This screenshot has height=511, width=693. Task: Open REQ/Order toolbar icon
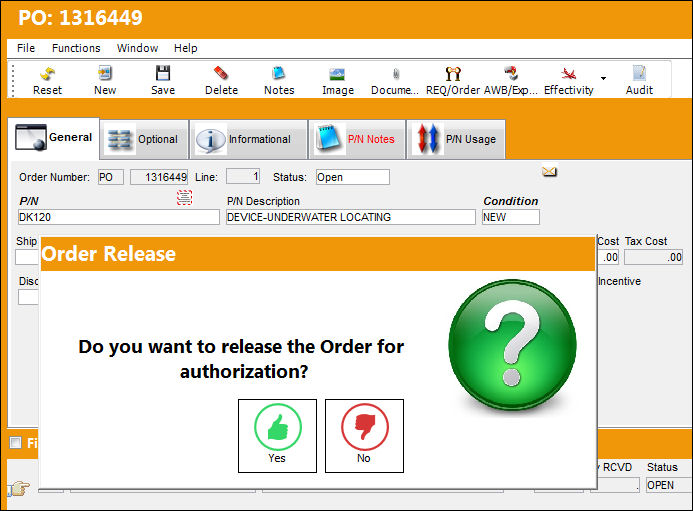[x=453, y=80]
